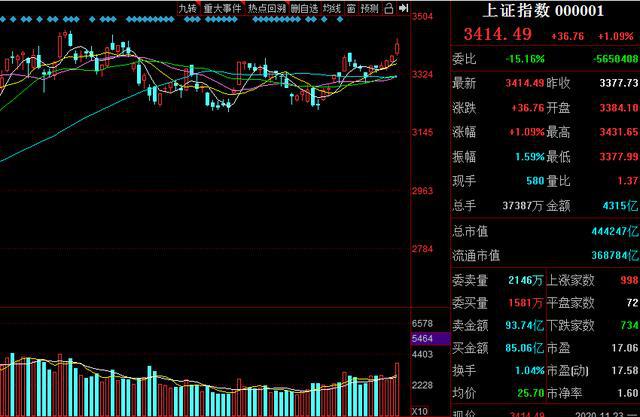Click the 上涨家数 998 value
Screen dimensions: 640x417
[629, 280]
